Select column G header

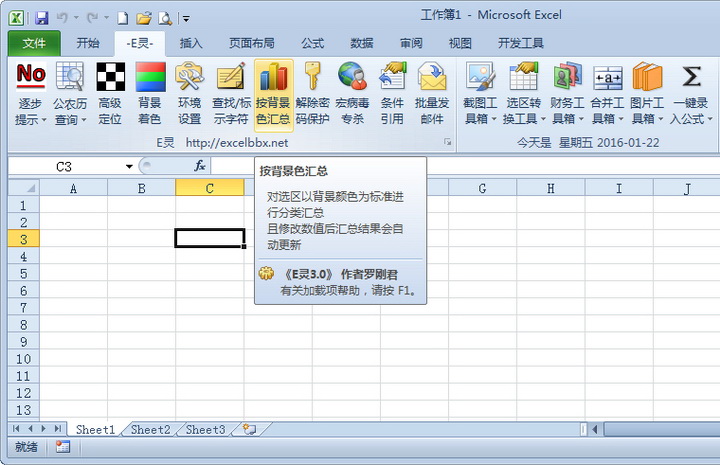[482, 188]
